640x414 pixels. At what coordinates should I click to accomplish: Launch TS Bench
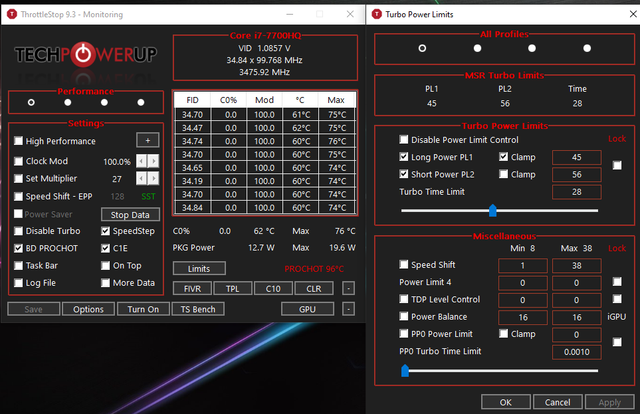point(198,309)
